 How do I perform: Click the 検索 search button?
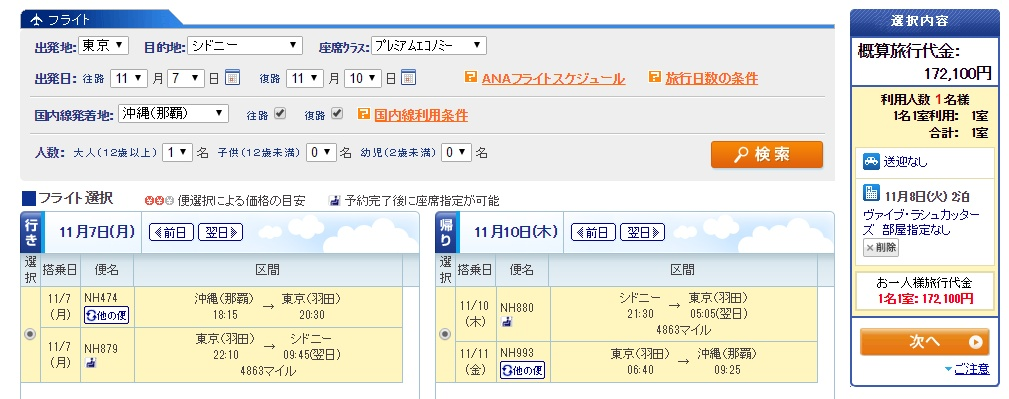pyautogui.click(x=766, y=154)
